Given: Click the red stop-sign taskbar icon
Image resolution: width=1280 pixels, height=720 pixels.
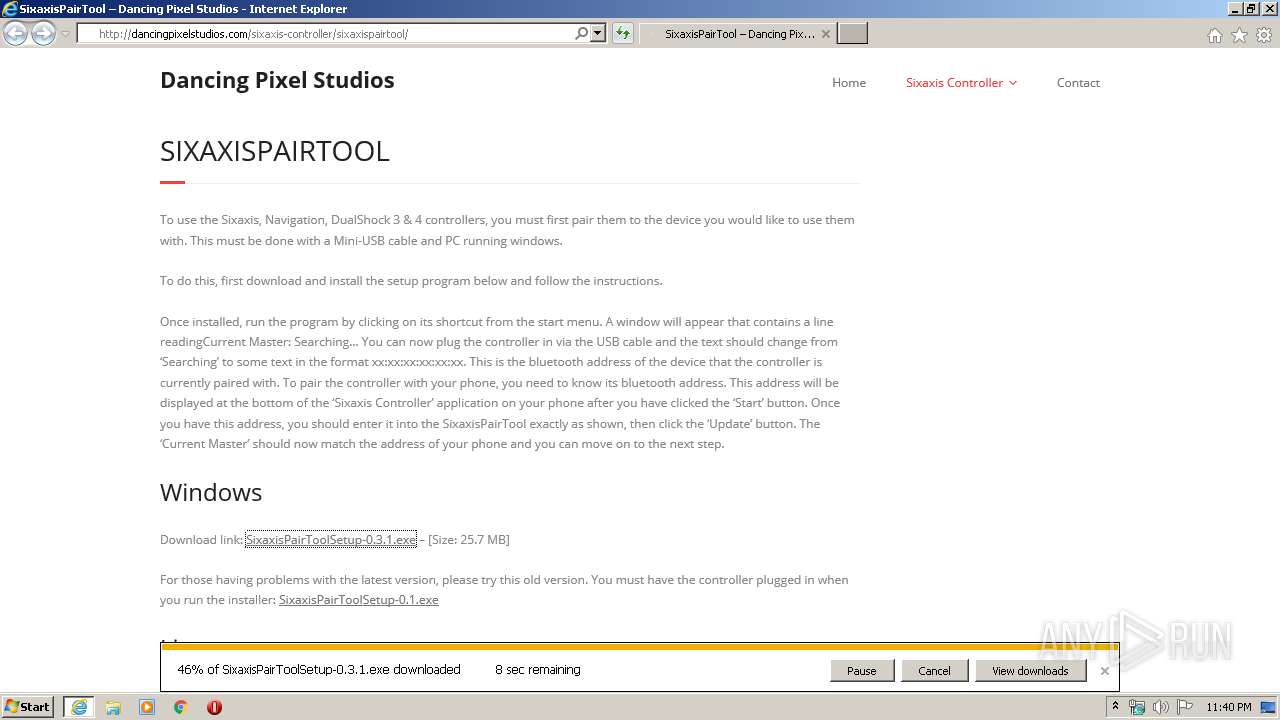Looking at the screenshot, I should click(x=214, y=707).
